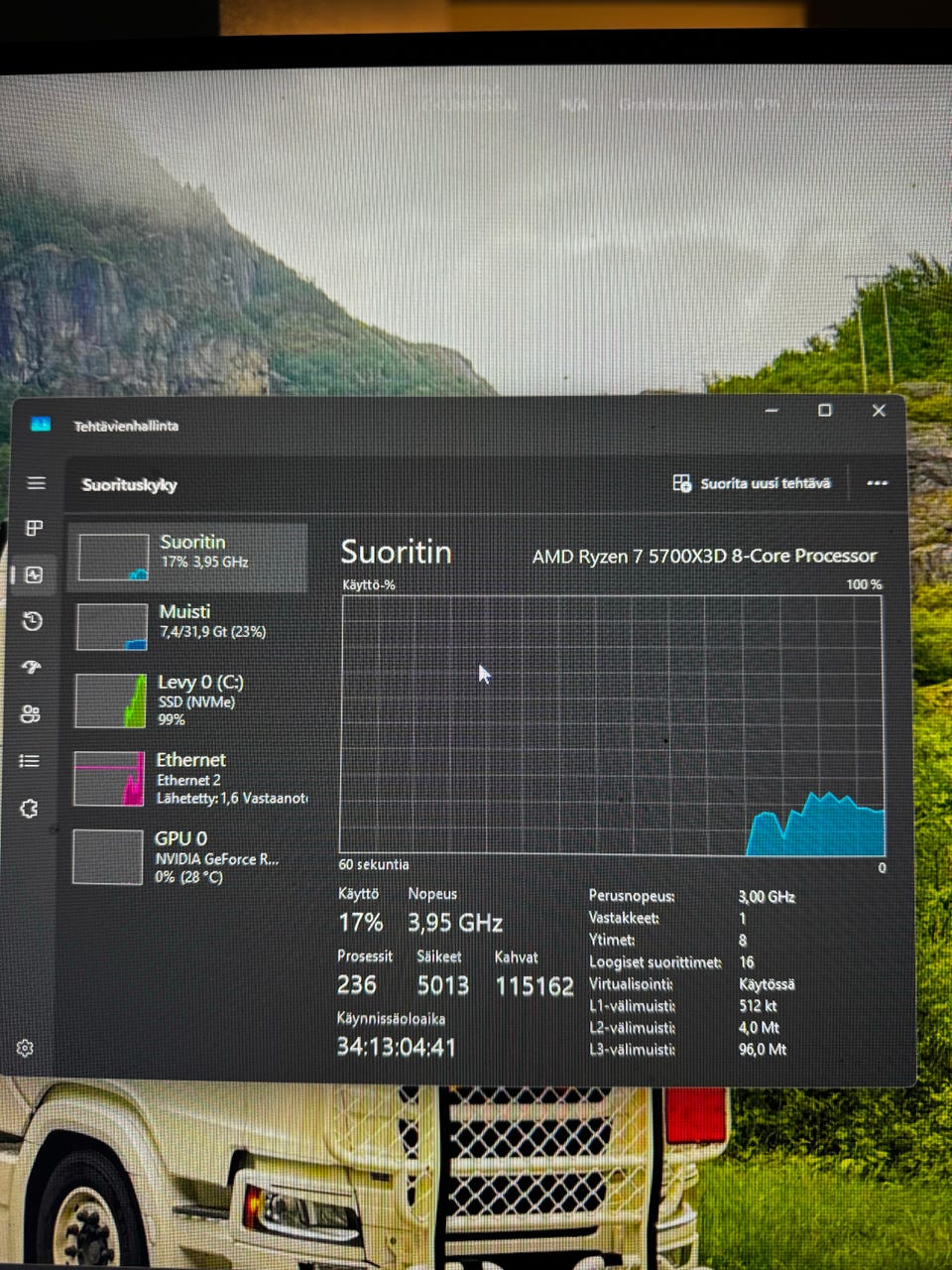The image size is (952, 1270).
Task: Click the Perusnopeus 3,00 GHz value
Action: (x=767, y=897)
